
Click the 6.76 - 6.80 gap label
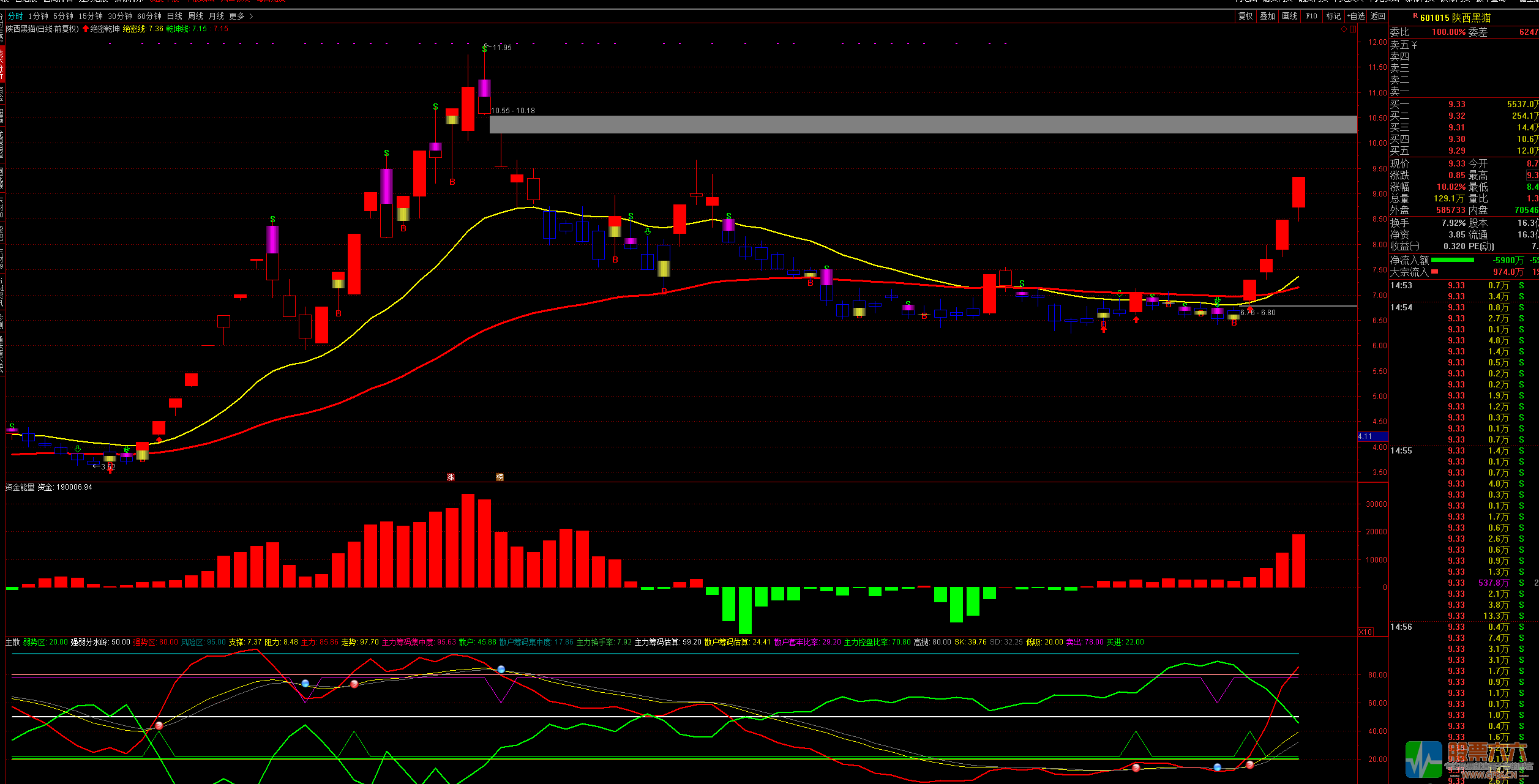pyautogui.click(x=1257, y=313)
